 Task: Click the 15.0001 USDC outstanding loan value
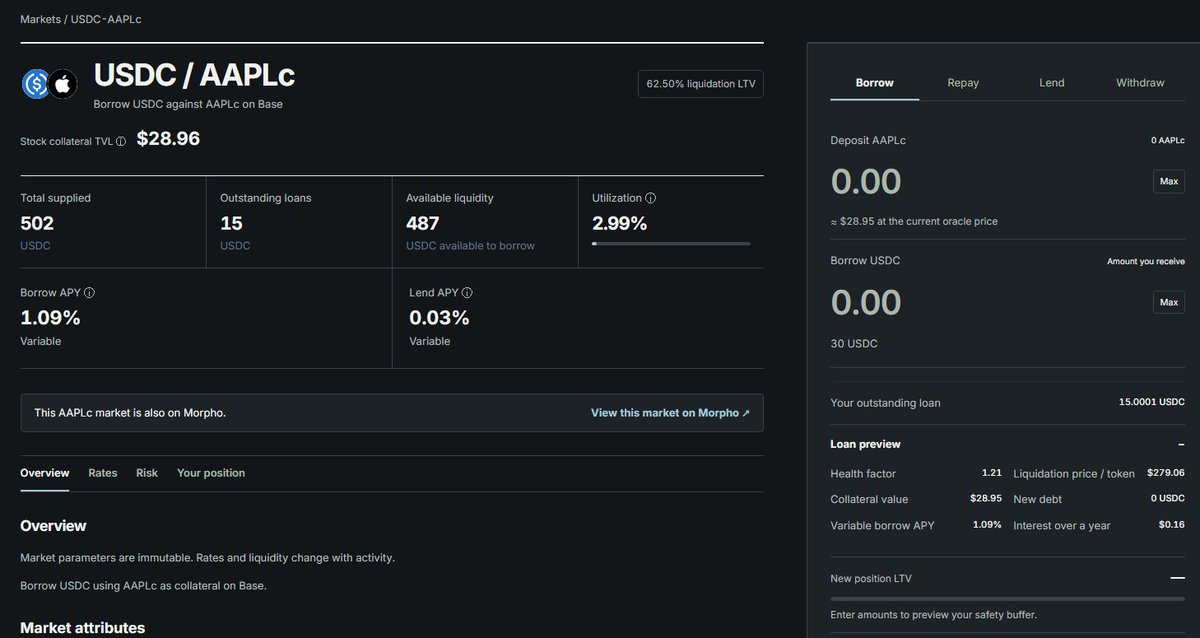click(x=1151, y=402)
